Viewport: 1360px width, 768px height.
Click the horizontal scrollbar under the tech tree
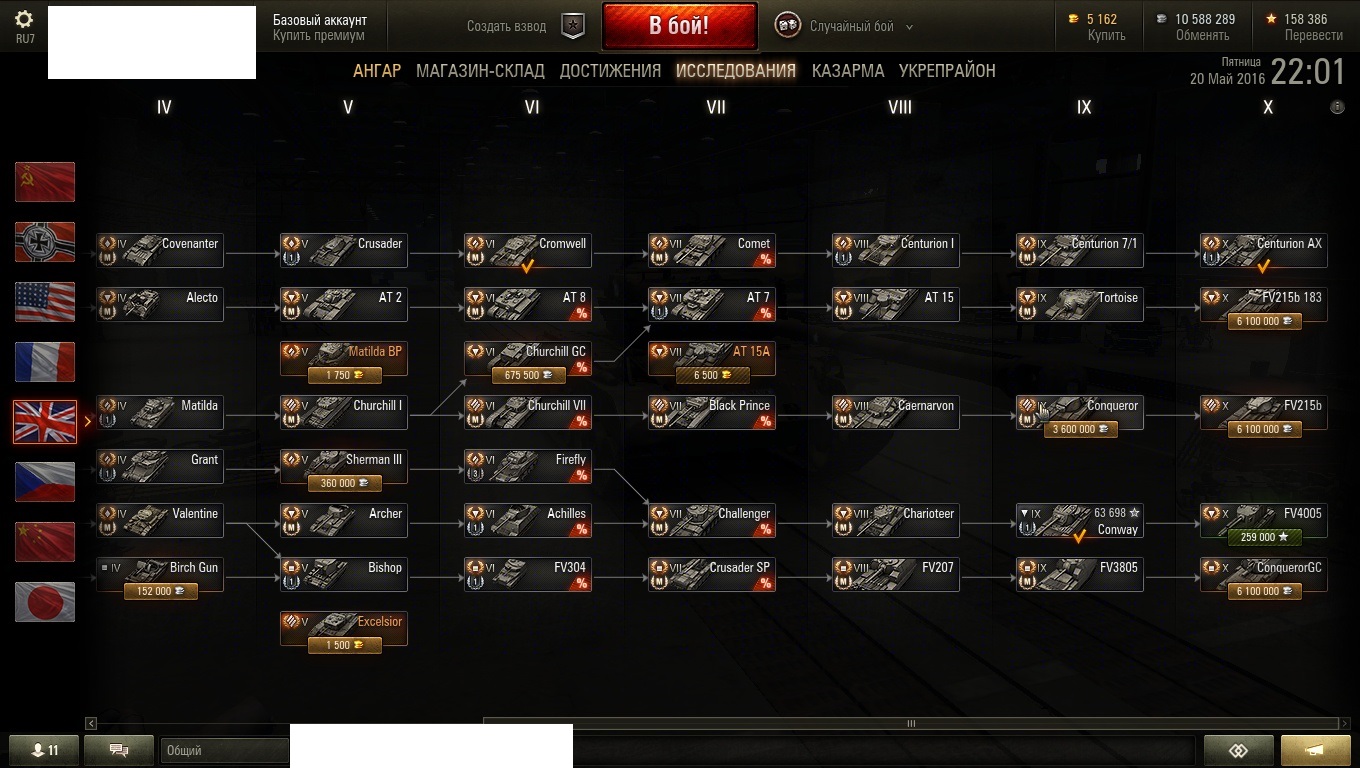point(910,723)
